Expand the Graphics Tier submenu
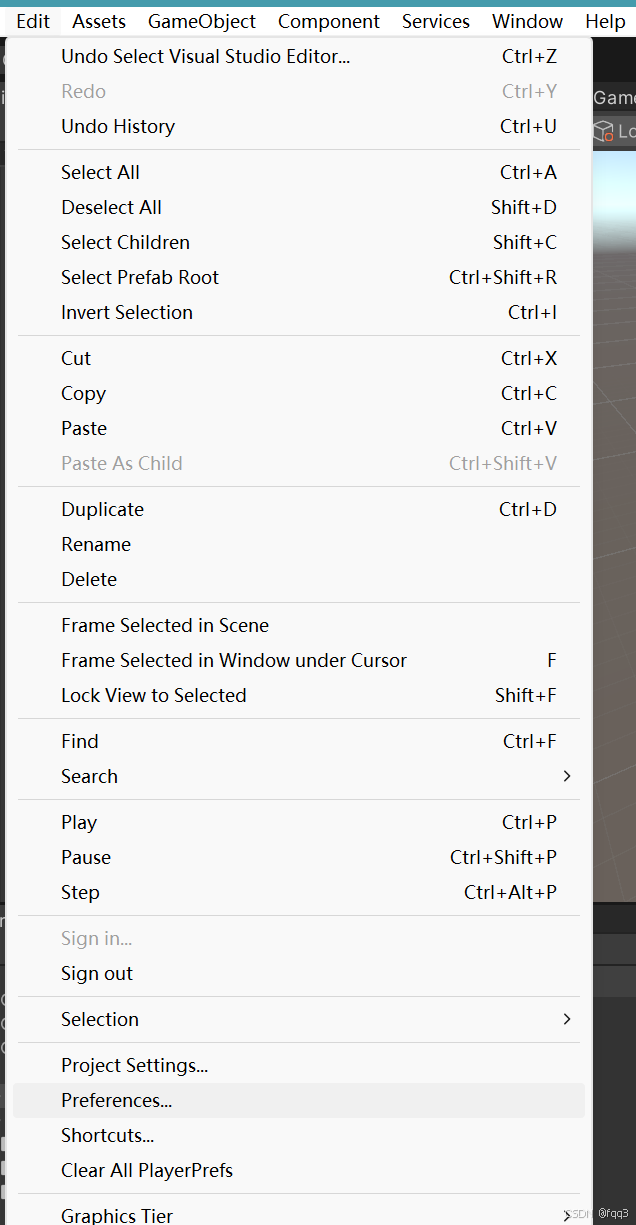This screenshot has width=636, height=1225. pyautogui.click(x=117, y=1215)
